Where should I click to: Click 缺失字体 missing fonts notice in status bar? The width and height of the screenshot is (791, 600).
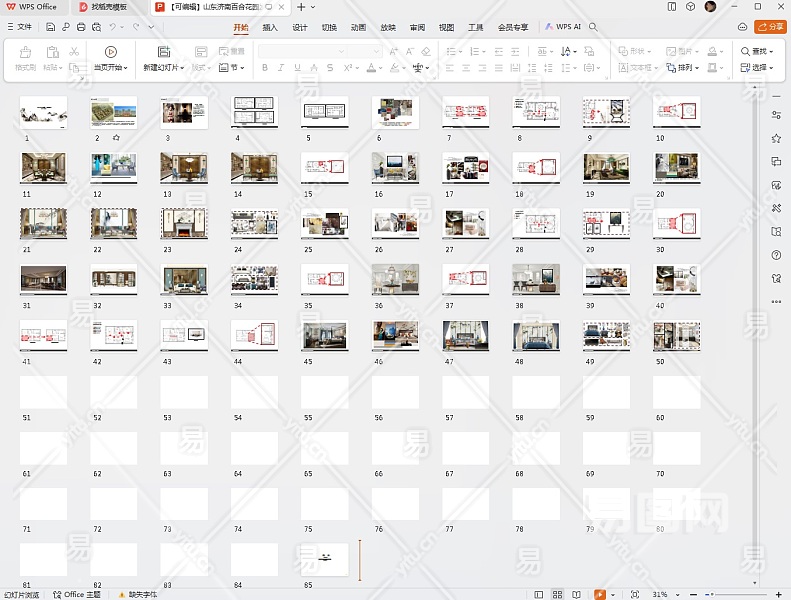pos(139,594)
